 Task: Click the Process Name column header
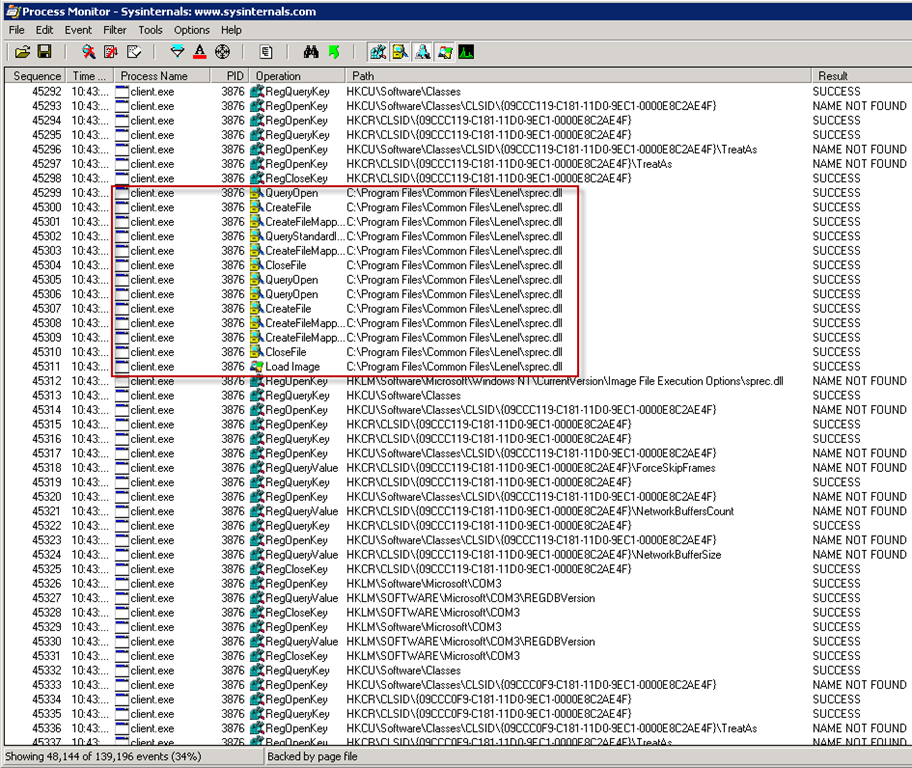pos(154,76)
